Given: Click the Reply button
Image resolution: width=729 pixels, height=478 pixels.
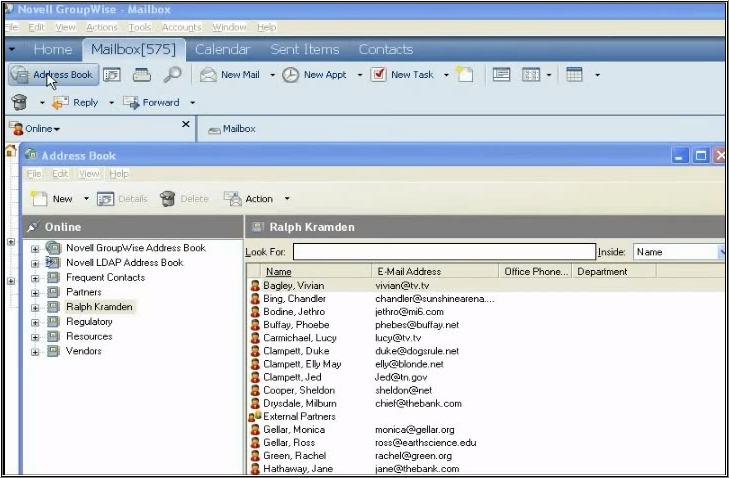Looking at the screenshot, I should point(75,103).
